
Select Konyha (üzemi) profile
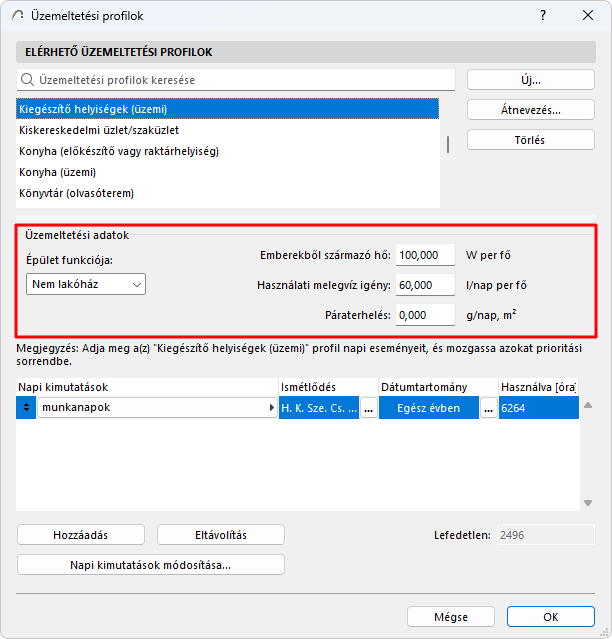228,172
